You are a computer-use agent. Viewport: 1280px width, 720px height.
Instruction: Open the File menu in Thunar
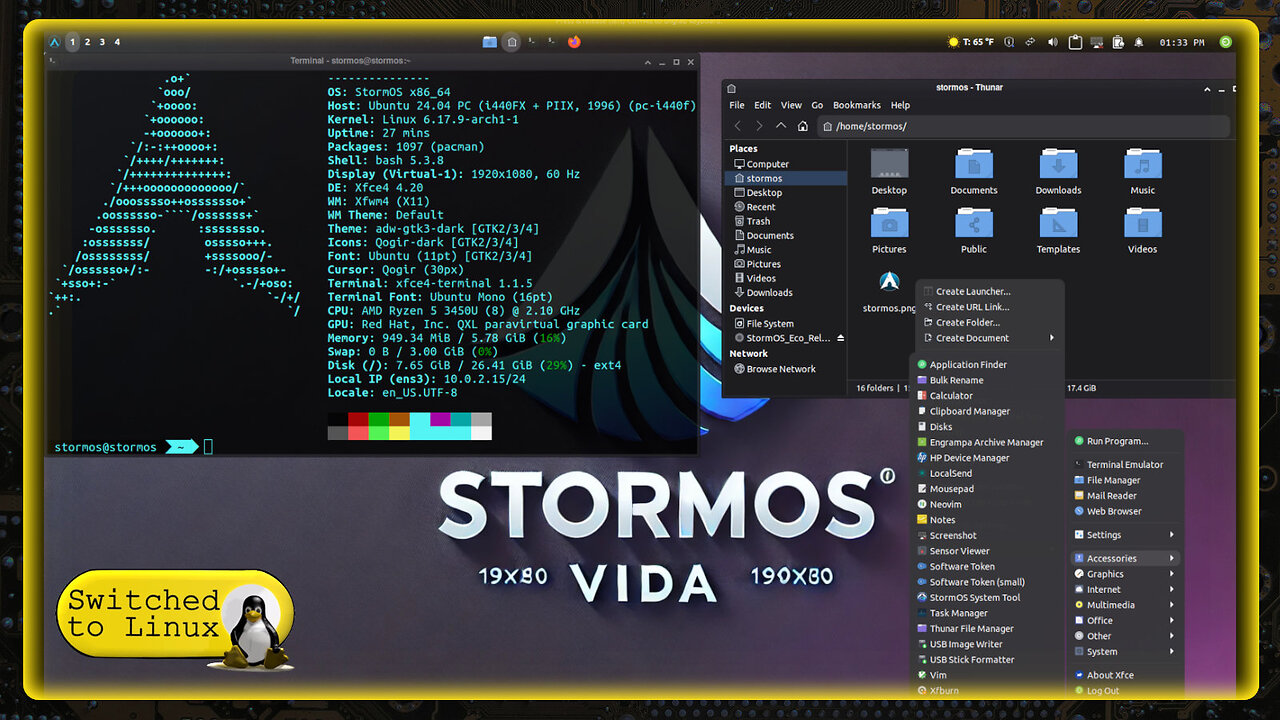click(737, 105)
